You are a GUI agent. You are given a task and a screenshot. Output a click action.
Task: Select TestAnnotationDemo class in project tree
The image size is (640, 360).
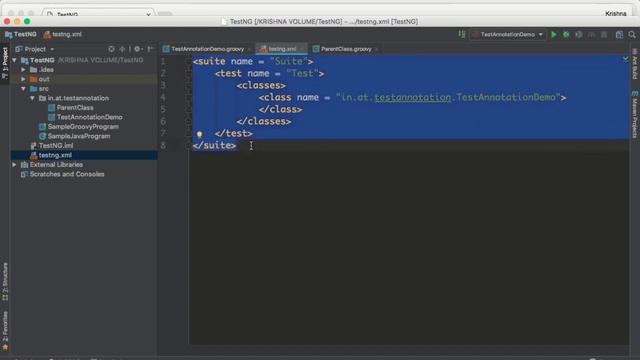tap(89, 117)
